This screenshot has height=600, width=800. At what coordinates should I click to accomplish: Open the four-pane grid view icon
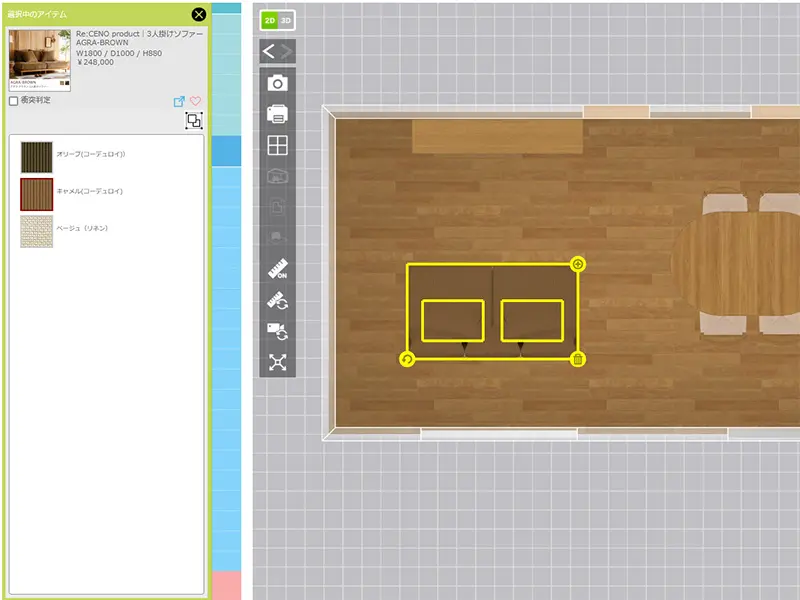277,145
